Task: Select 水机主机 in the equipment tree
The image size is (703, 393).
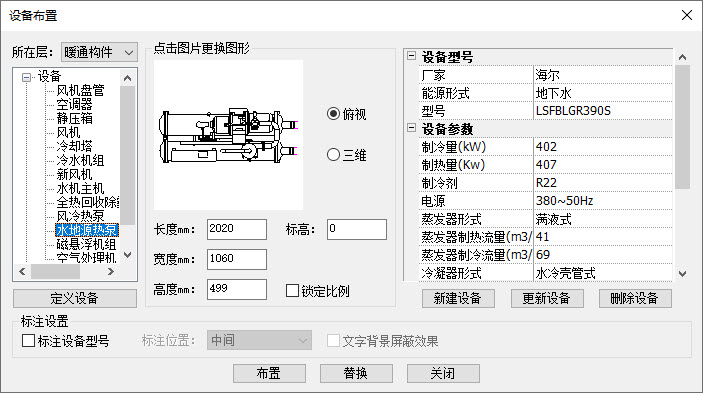Action: coord(80,188)
